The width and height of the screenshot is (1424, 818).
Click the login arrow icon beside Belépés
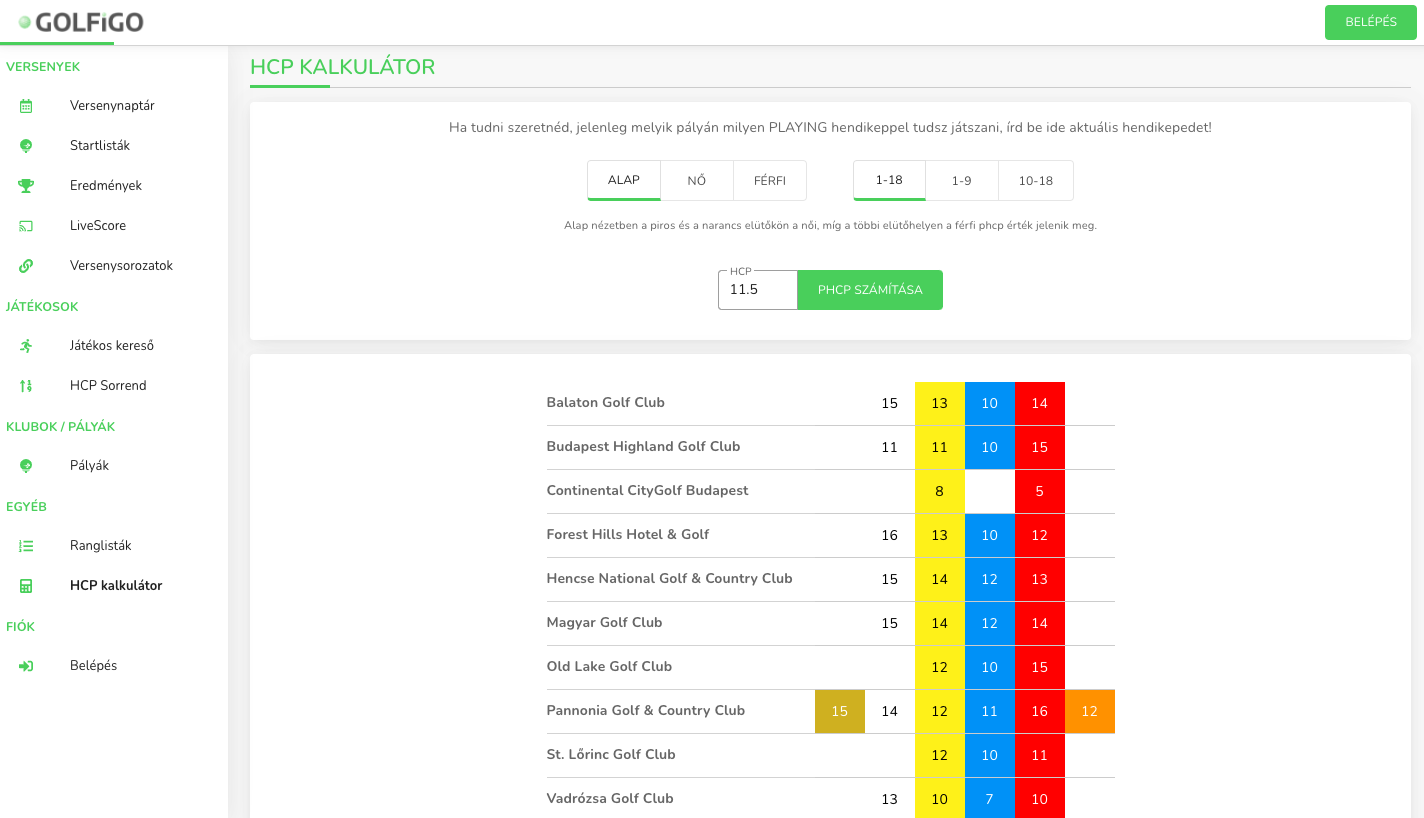(x=26, y=666)
